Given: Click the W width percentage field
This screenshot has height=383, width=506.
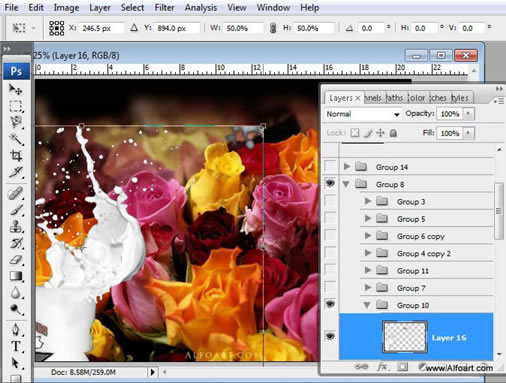Looking at the screenshot, I should click(243, 28).
